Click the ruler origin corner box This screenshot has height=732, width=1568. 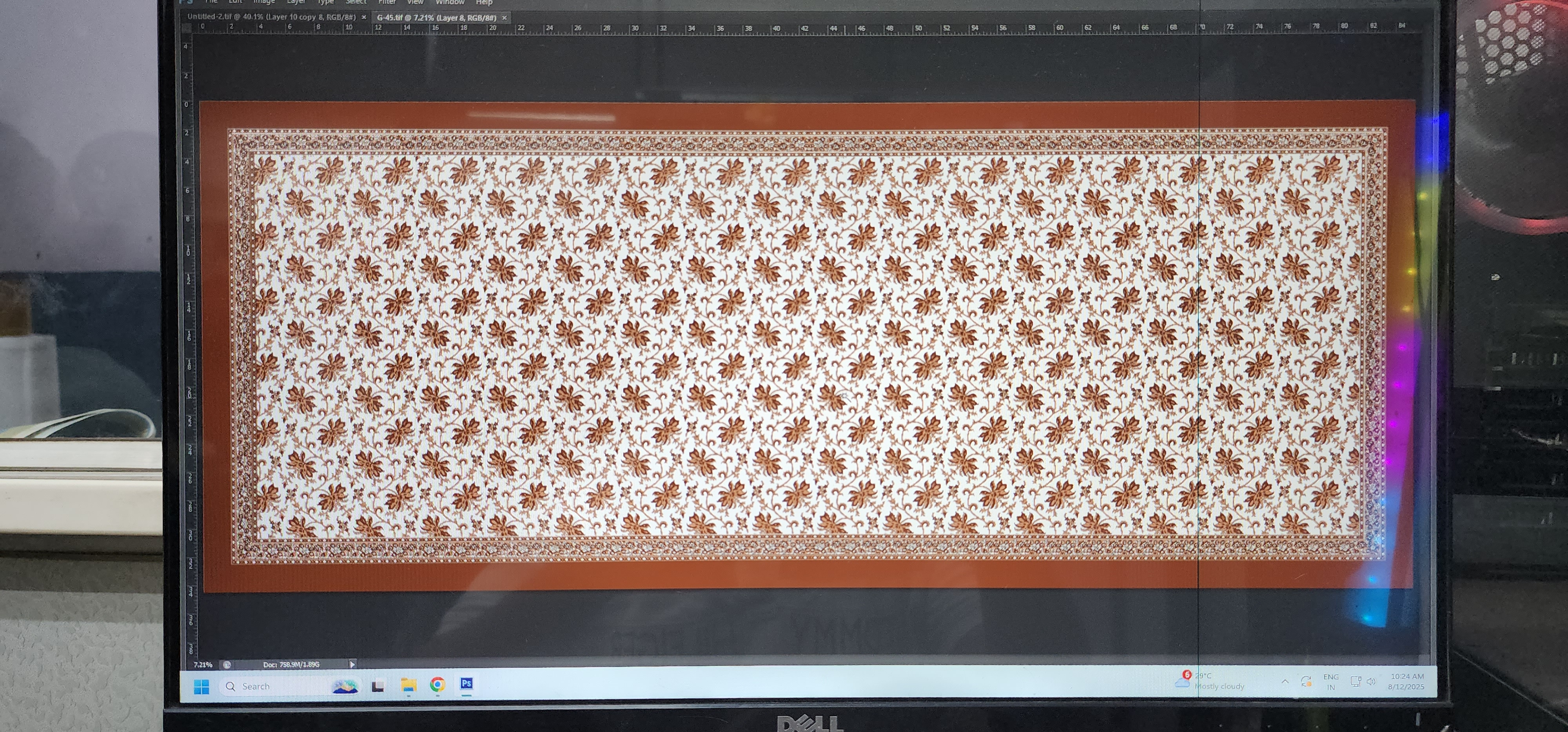[x=187, y=27]
